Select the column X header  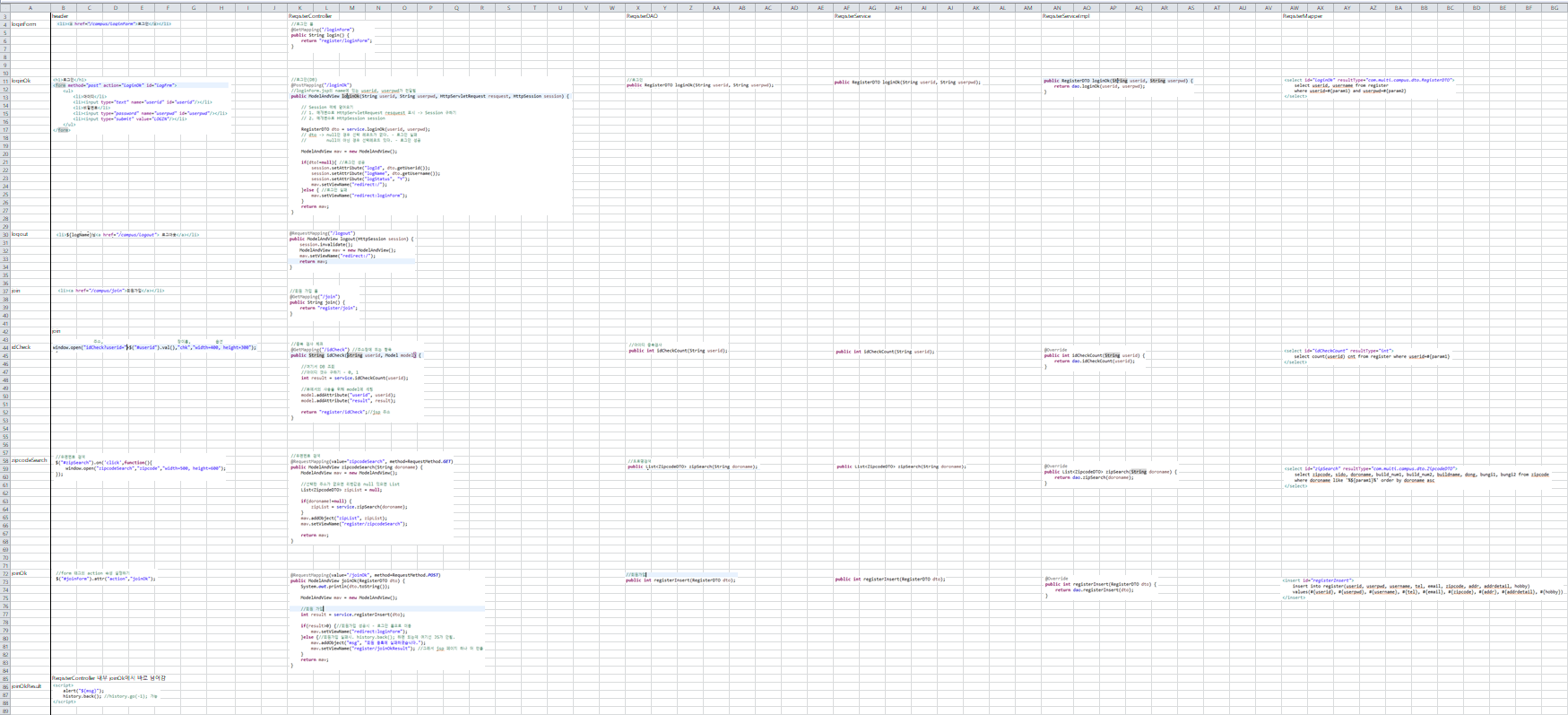pos(637,8)
